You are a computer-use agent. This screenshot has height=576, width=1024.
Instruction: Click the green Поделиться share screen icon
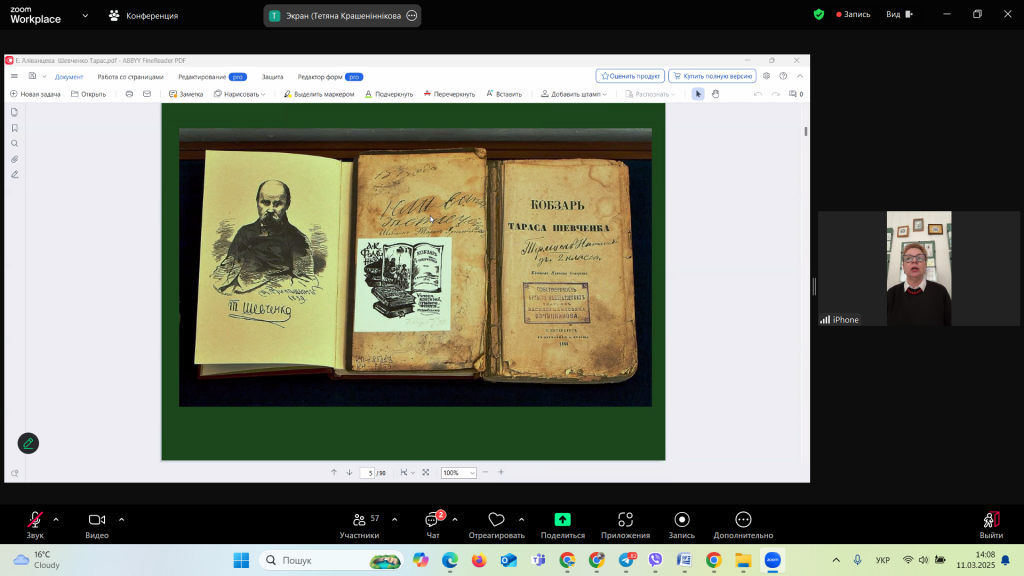click(563, 520)
